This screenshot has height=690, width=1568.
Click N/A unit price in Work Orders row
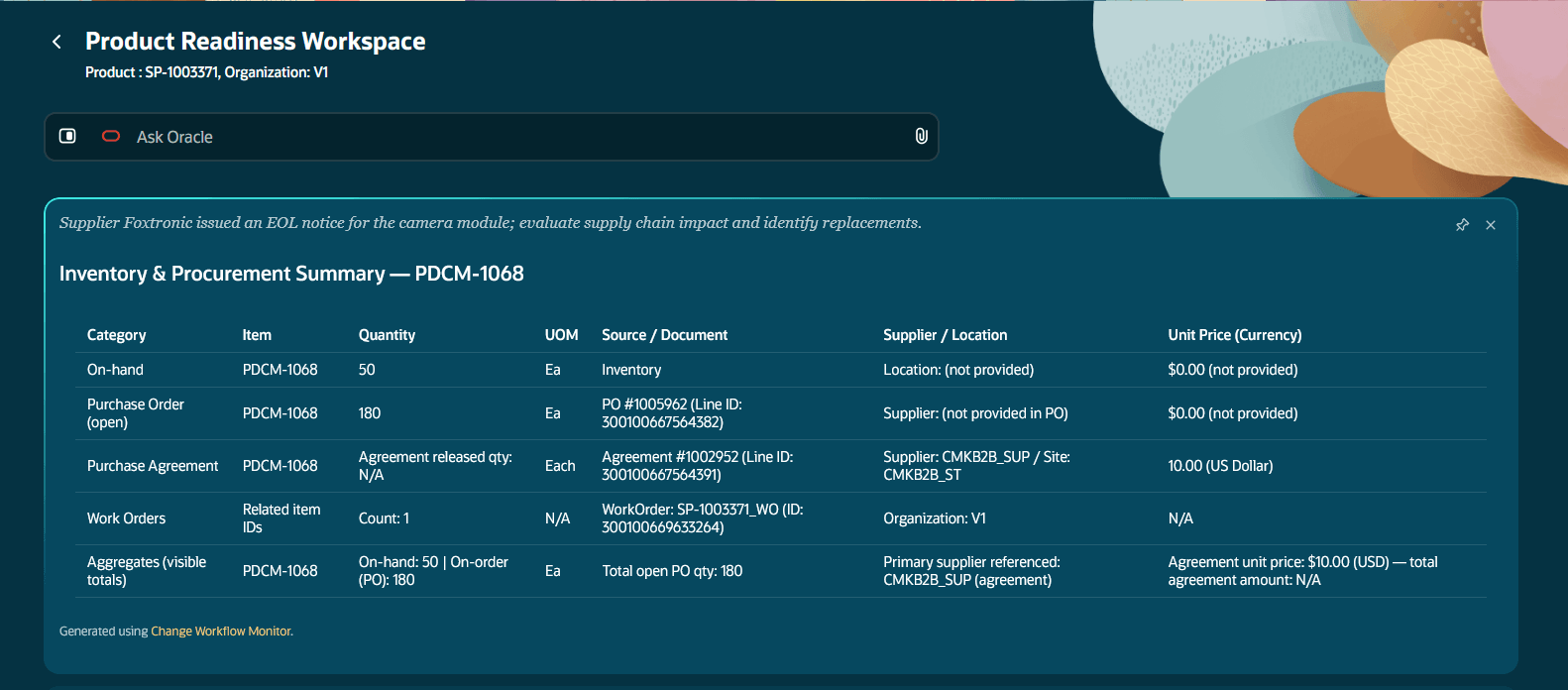[x=1180, y=518]
